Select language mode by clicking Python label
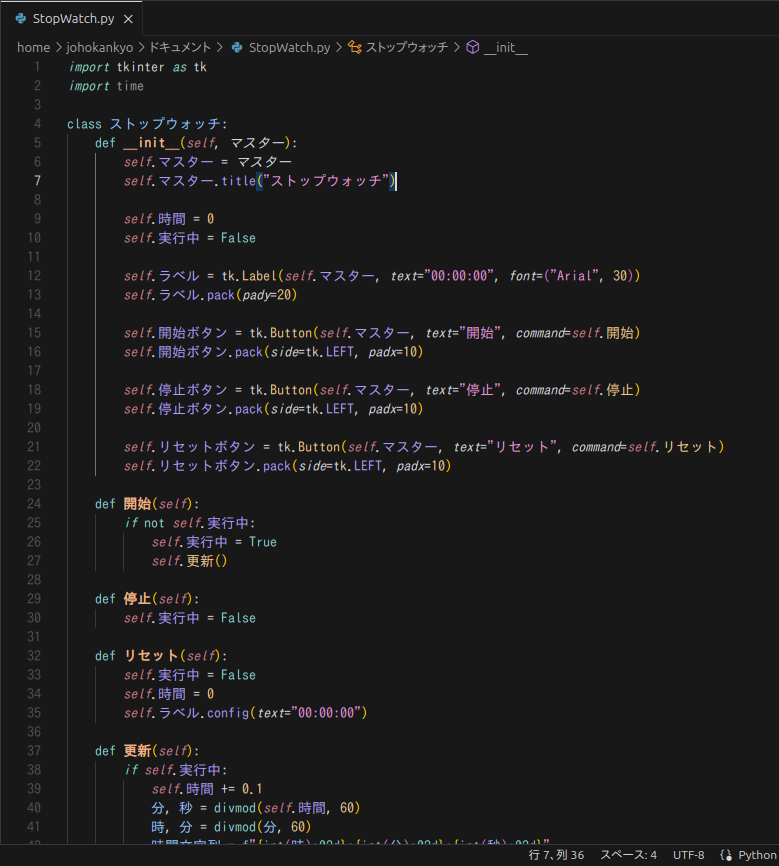Screen dimensions: 779x866 point(757,855)
